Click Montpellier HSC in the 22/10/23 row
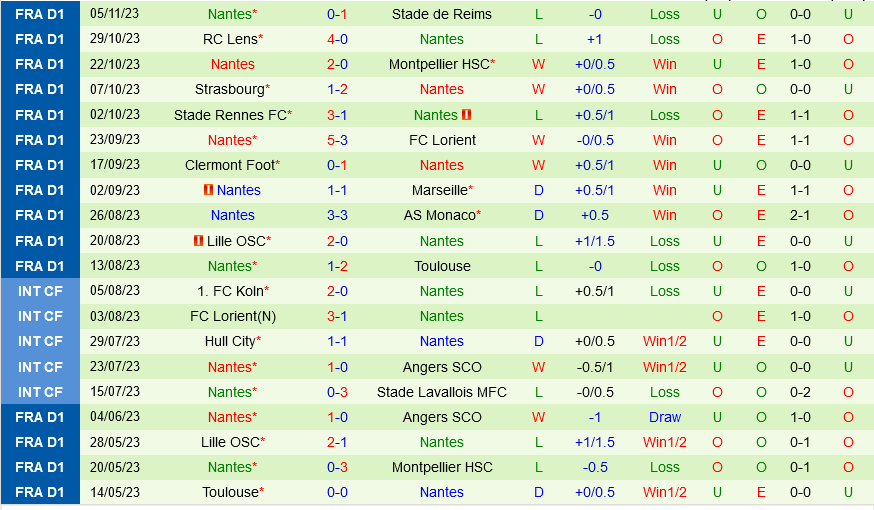Image resolution: width=874 pixels, height=510 pixels. click(439, 64)
